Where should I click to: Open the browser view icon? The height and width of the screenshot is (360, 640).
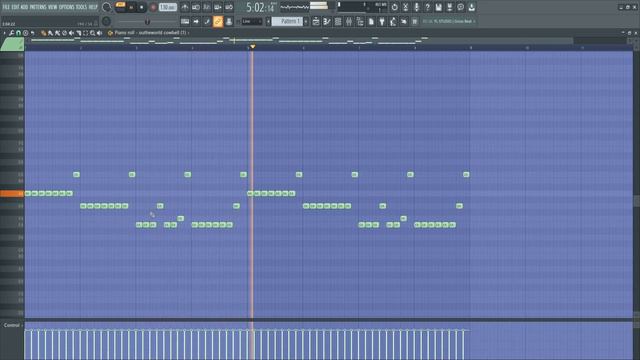click(x=360, y=21)
